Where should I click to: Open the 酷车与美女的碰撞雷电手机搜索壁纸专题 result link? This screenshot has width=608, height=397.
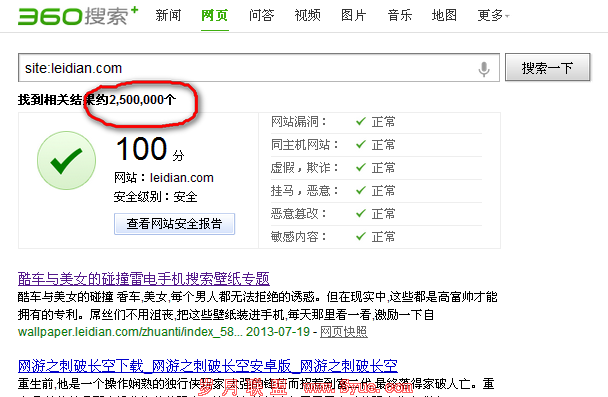click(x=143, y=279)
